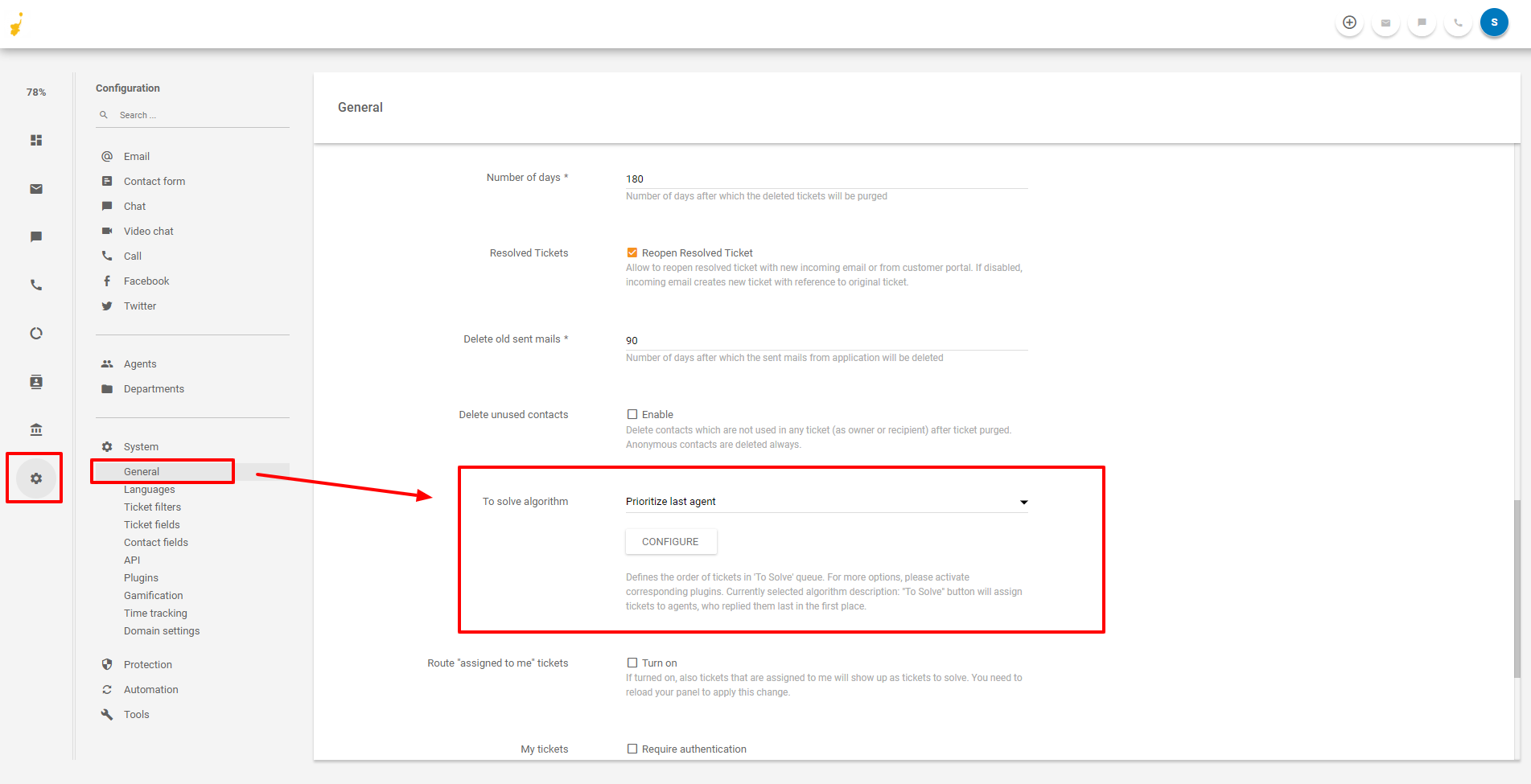This screenshot has width=1531, height=784.
Task: Enable Delete unused contacts checkbox
Action: [x=632, y=414]
